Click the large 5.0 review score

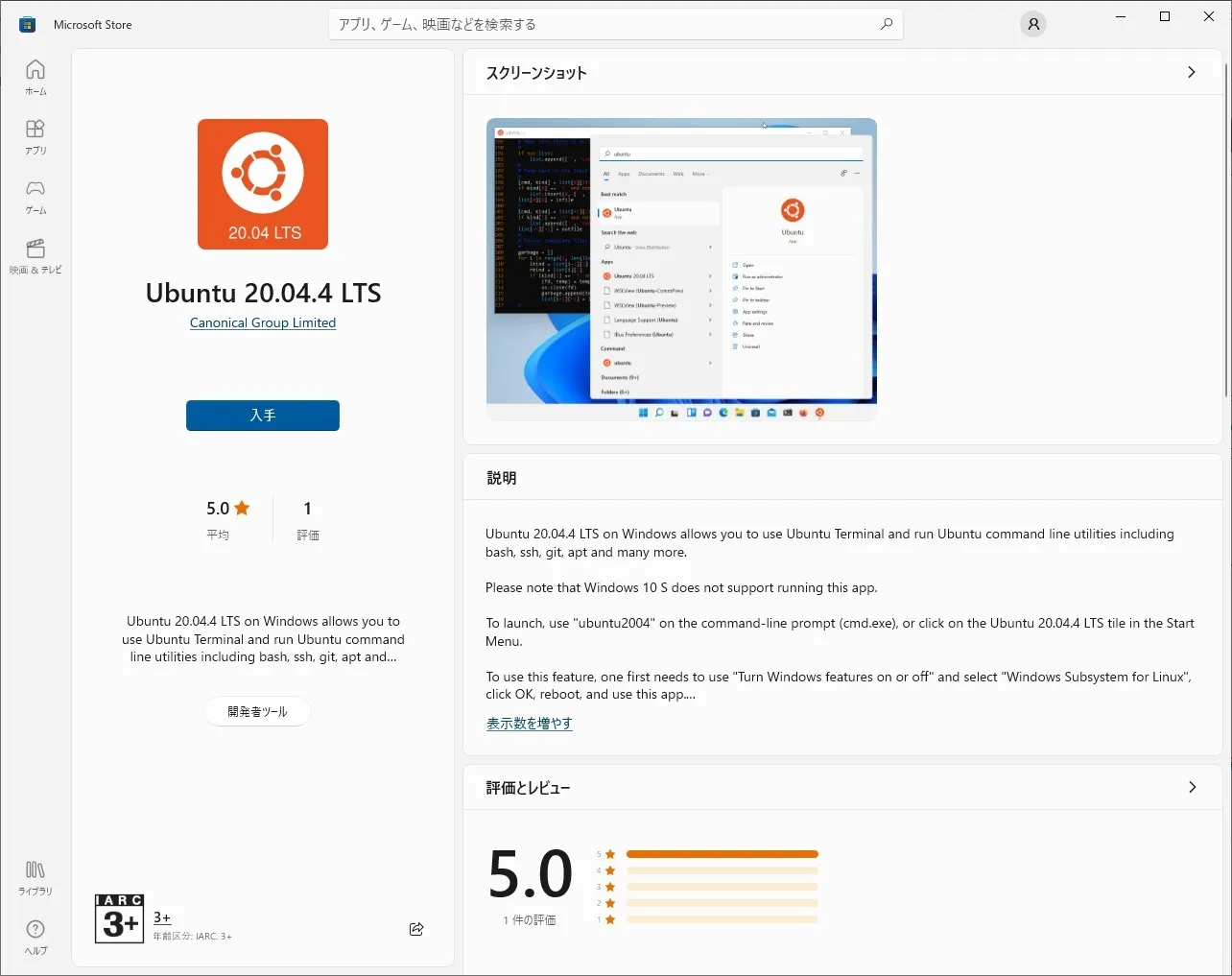(x=530, y=874)
